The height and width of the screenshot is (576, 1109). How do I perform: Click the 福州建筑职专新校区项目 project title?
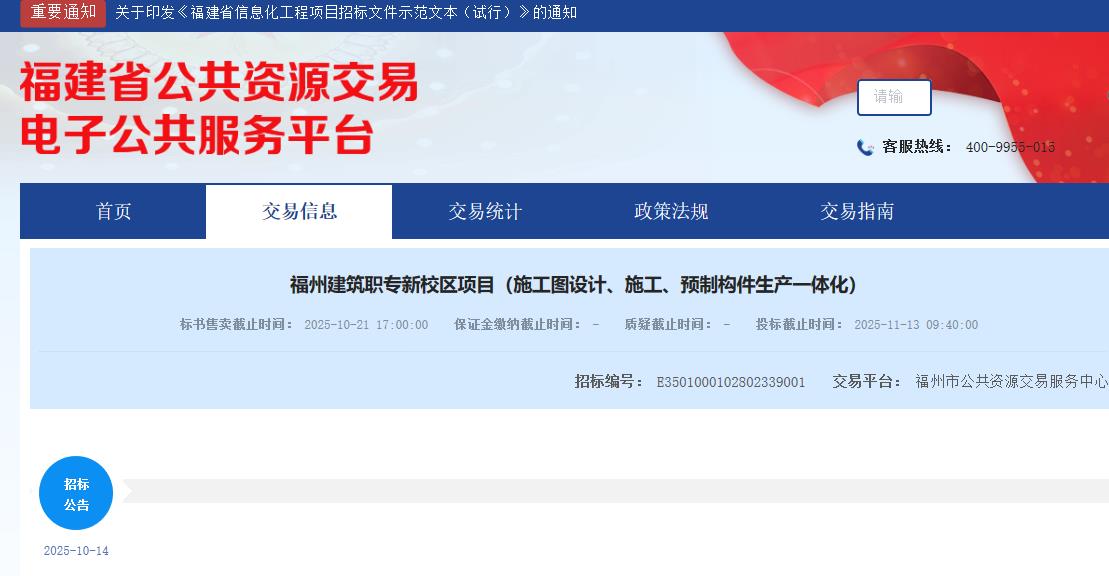pyautogui.click(x=574, y=285)
